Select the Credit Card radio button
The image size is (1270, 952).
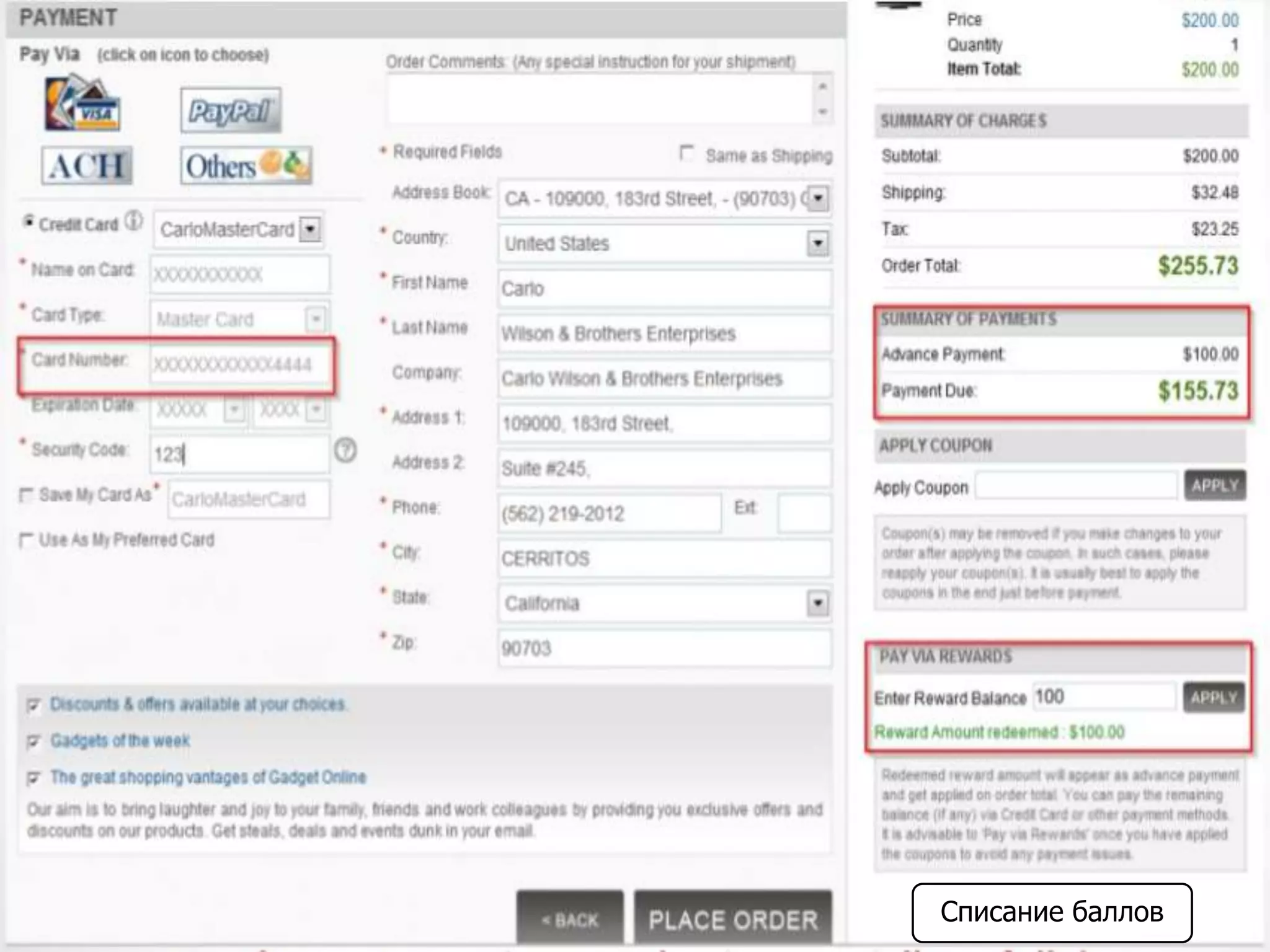pyautogui.click(x=28, y=221)
